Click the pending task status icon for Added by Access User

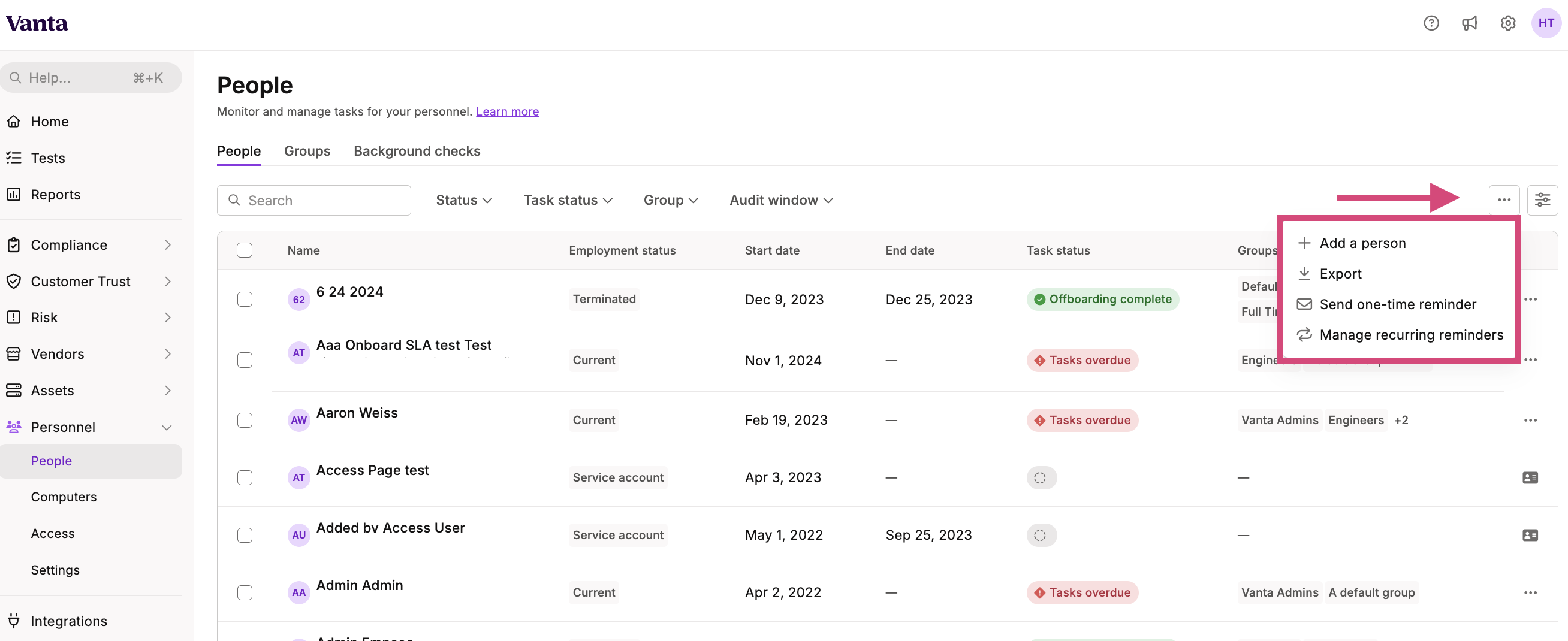click(1041, 535)
